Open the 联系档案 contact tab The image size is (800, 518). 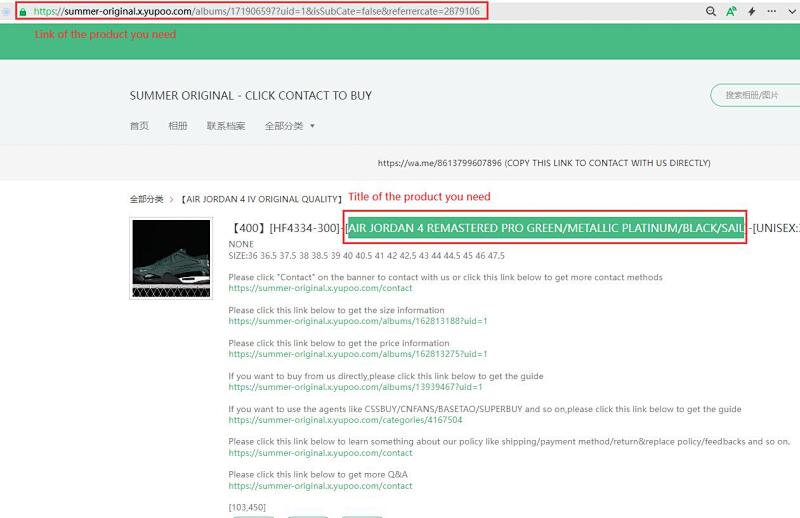pos(226,126)
